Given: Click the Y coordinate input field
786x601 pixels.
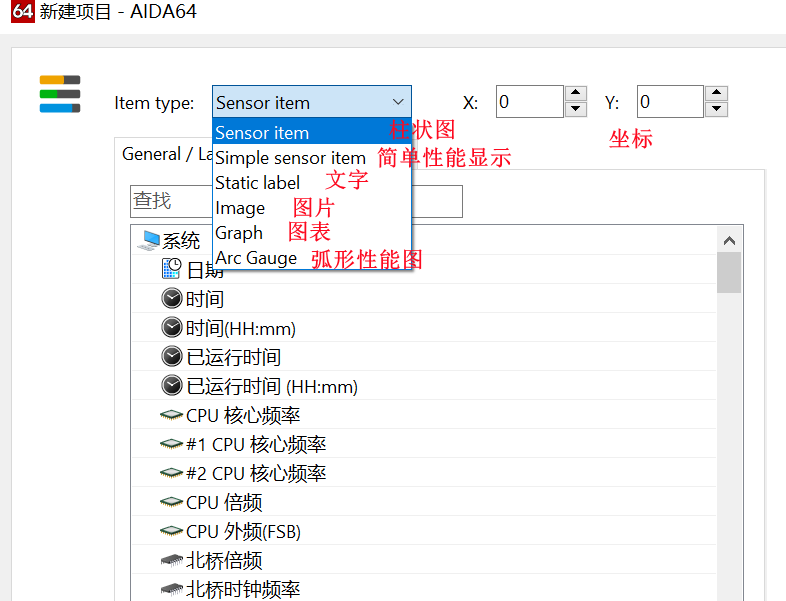Looking at the screenshot, I should (x=671, y=102).
